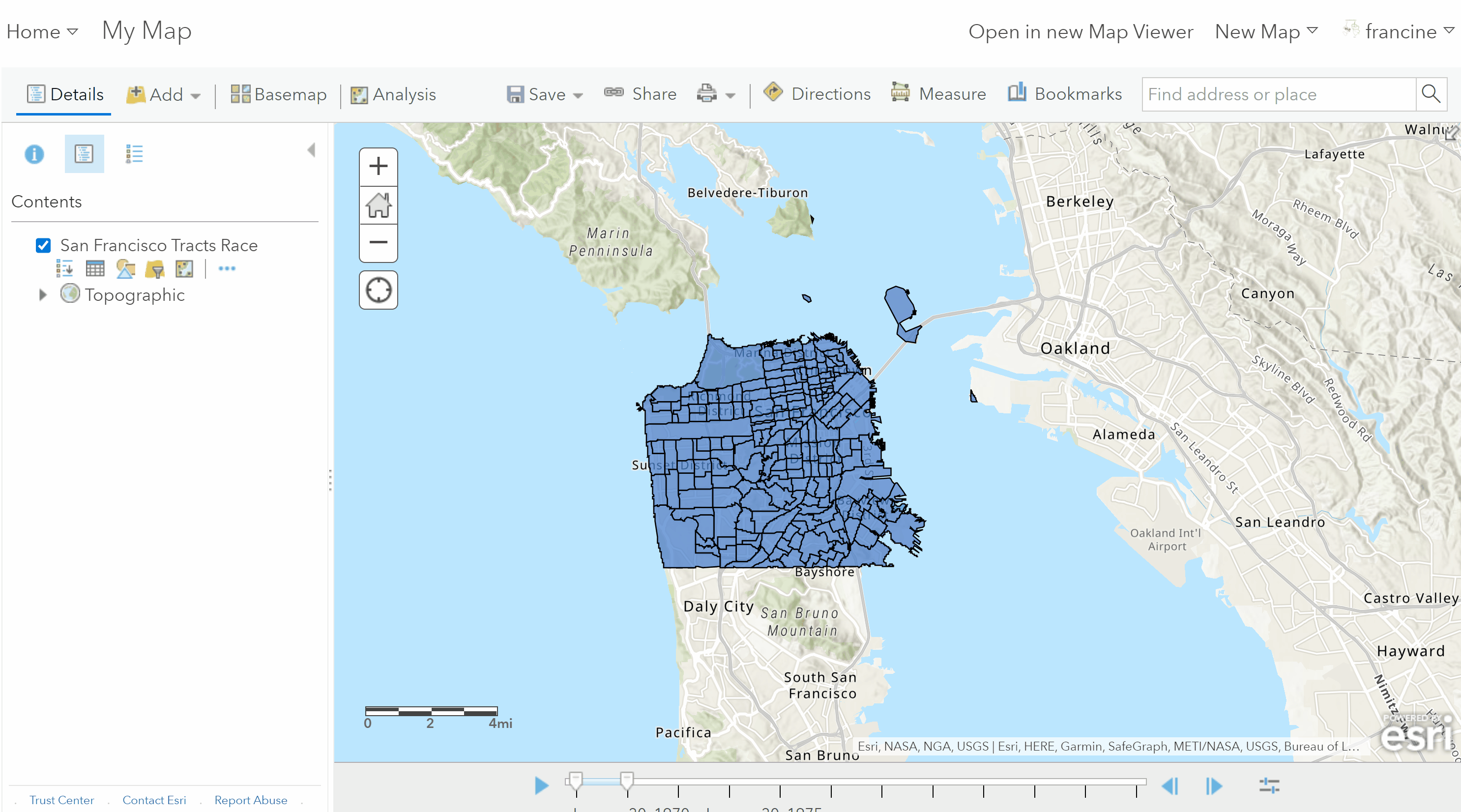Click the Find address or place field
Screen dimensions: 1461x812
click(1278, 94)
